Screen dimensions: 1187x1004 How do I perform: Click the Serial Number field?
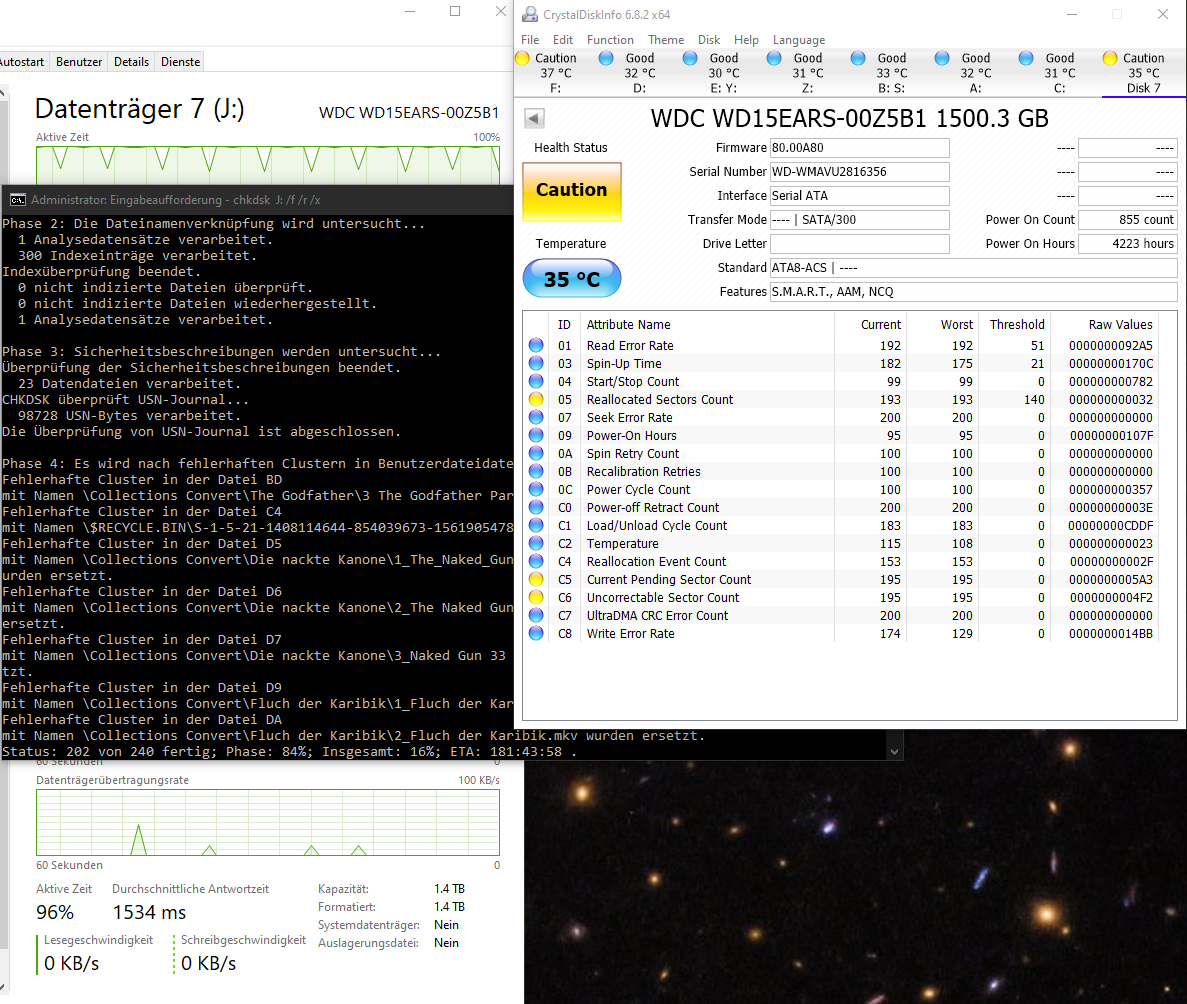[859, 172]
